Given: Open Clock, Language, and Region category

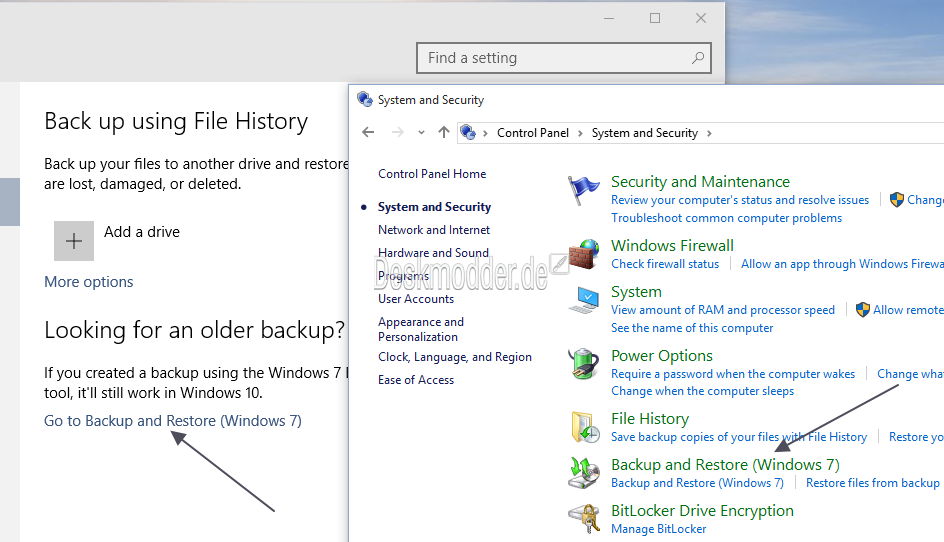Looking at the screenshot, I should (x=455, y=357).
